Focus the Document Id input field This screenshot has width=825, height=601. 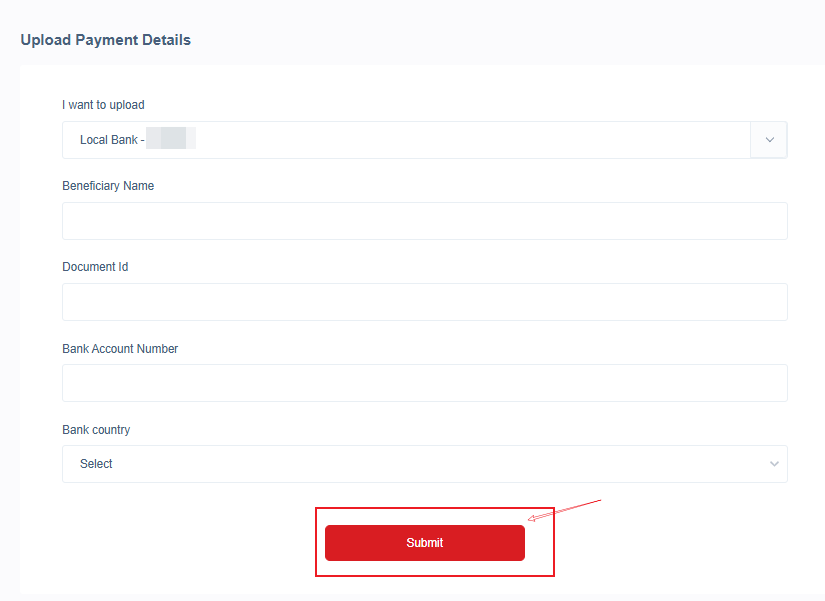coord(425,302)
